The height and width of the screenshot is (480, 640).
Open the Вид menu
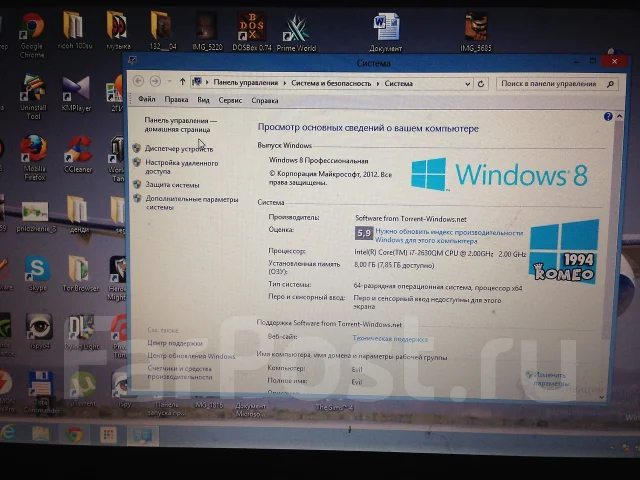pos(203,100)
